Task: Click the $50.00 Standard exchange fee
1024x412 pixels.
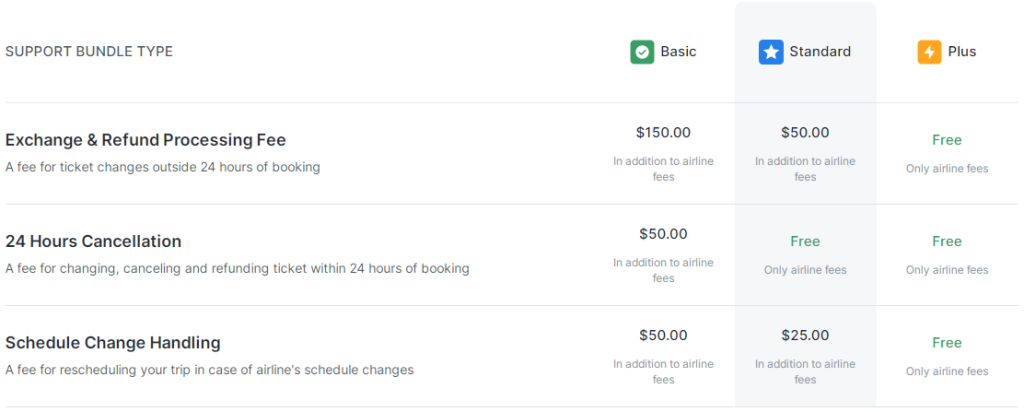Action: click(x=805, y=132)
